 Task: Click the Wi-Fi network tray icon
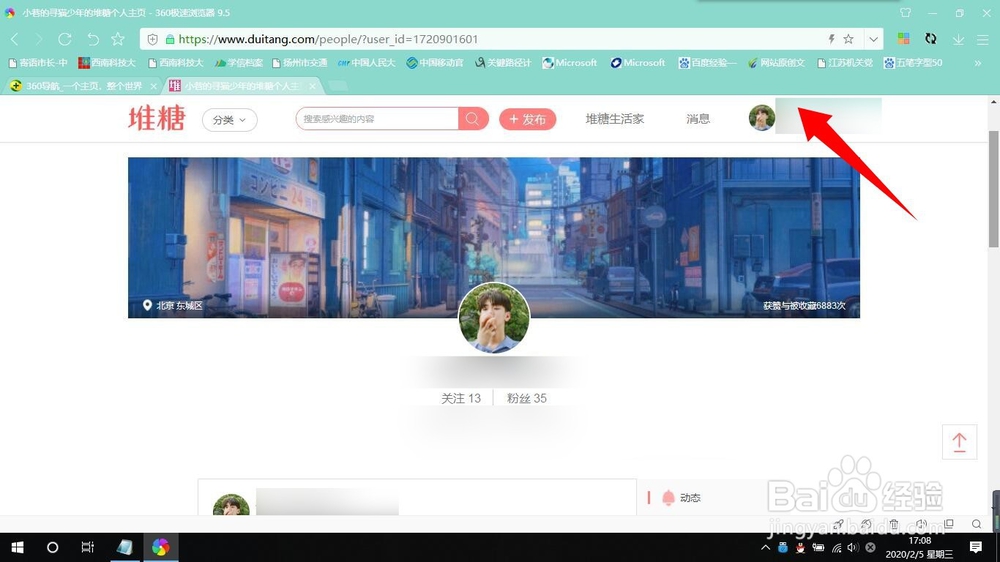pos(836,547)
